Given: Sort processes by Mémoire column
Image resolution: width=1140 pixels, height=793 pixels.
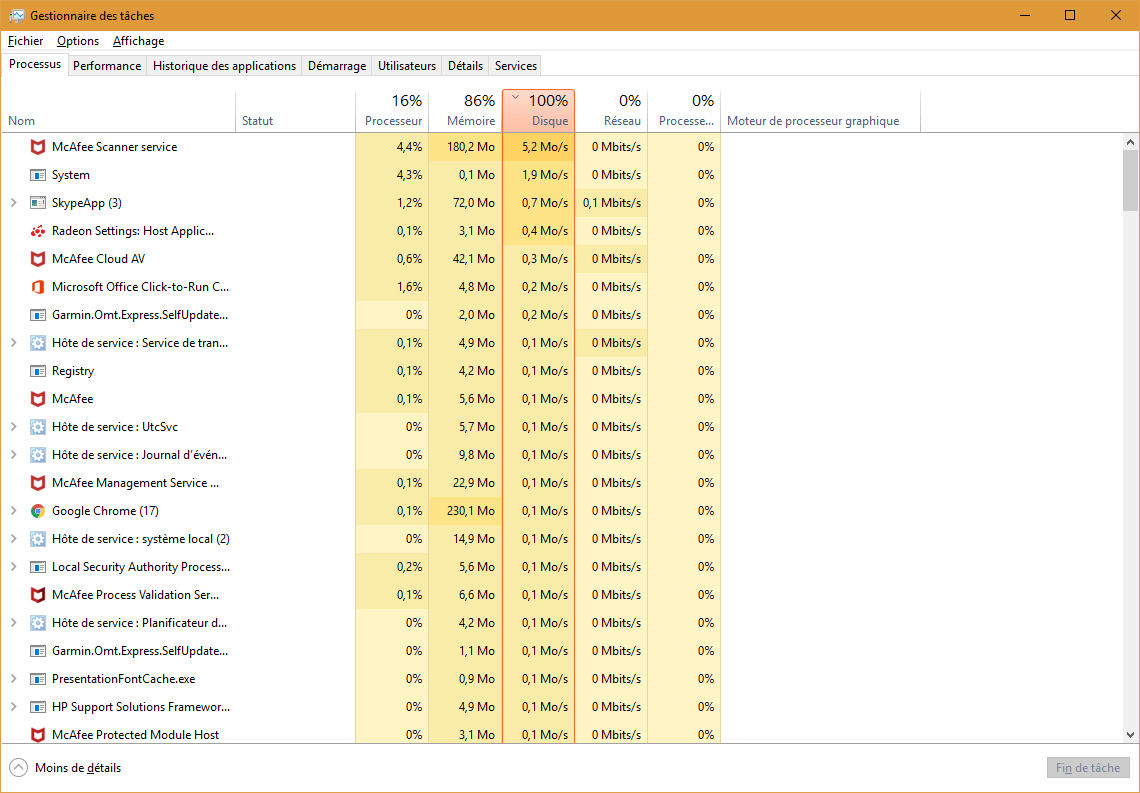Looking at the screenshot, I should tap(465, 111).
